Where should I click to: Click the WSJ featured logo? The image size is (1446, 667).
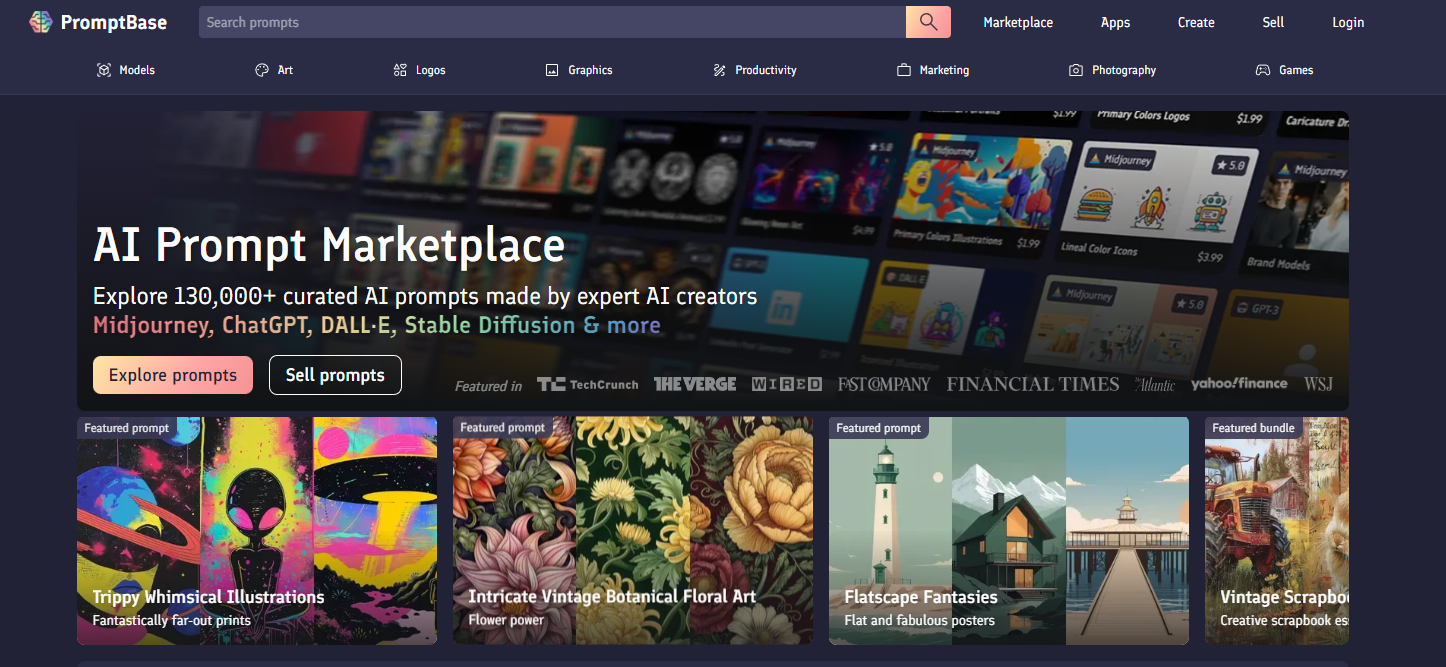click(1318, 384)
